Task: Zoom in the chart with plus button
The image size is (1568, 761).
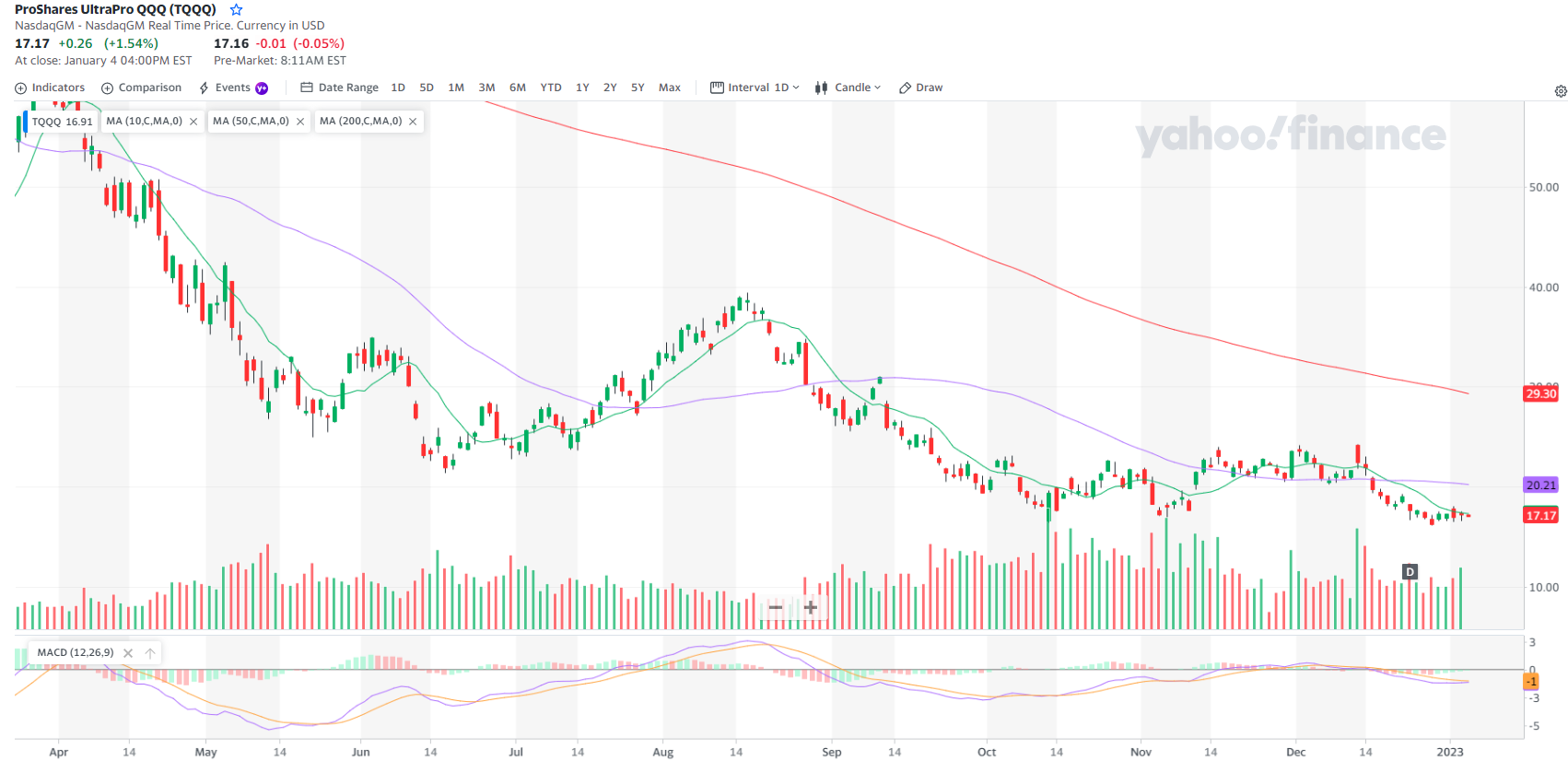Action: click(811, 607)
